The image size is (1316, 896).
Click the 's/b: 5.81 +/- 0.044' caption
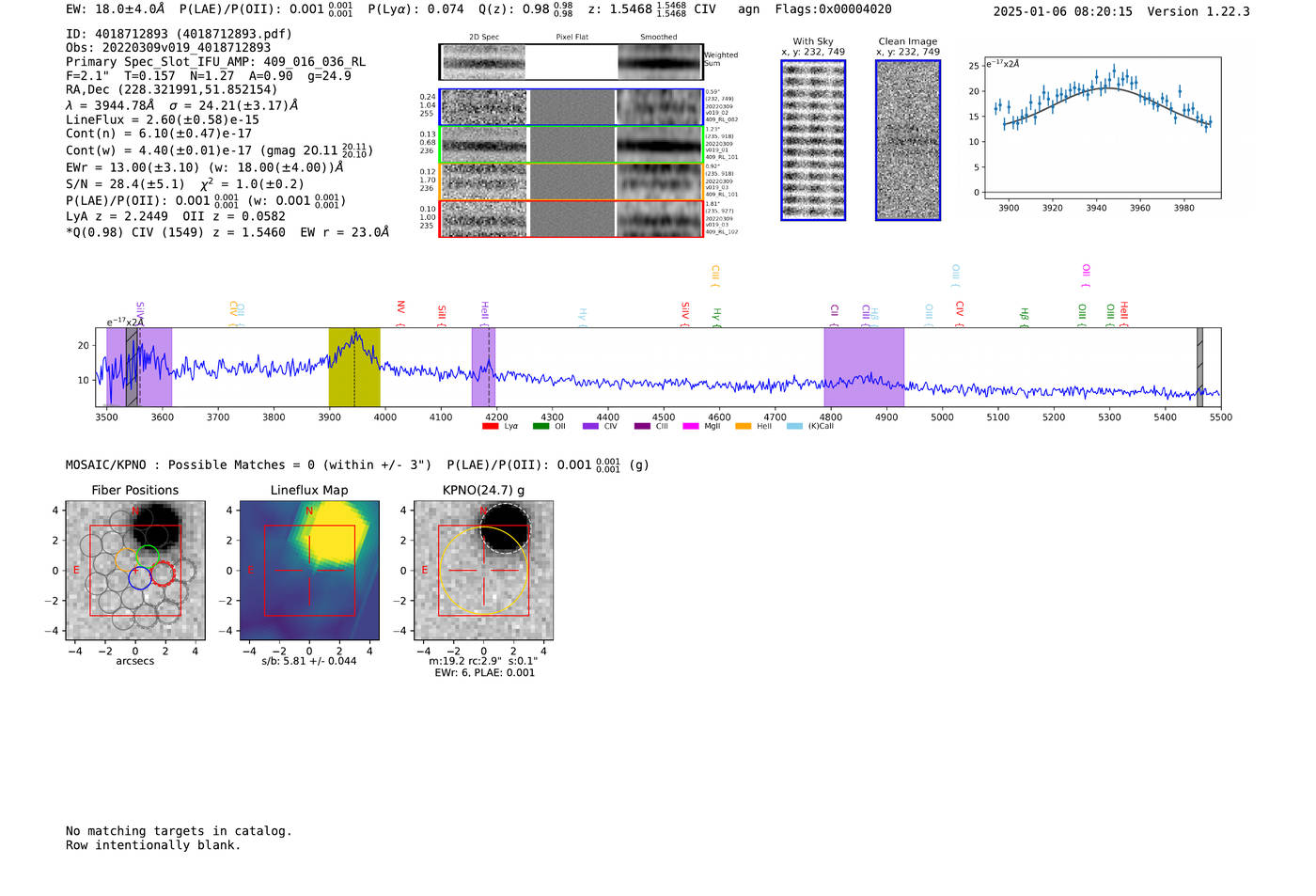pos(309,661)
